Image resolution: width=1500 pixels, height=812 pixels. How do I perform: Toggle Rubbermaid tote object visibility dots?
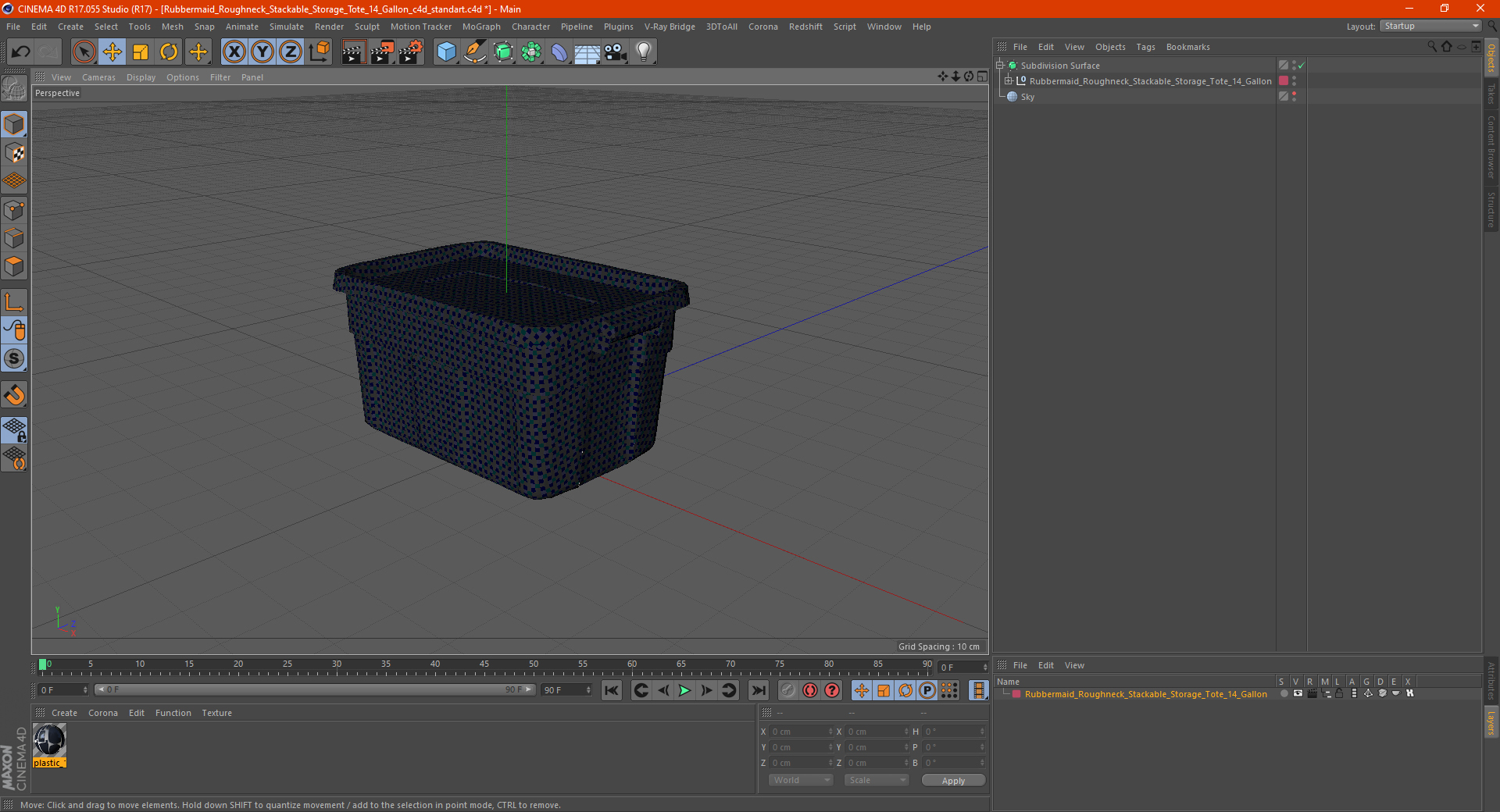pos(1295,80)
